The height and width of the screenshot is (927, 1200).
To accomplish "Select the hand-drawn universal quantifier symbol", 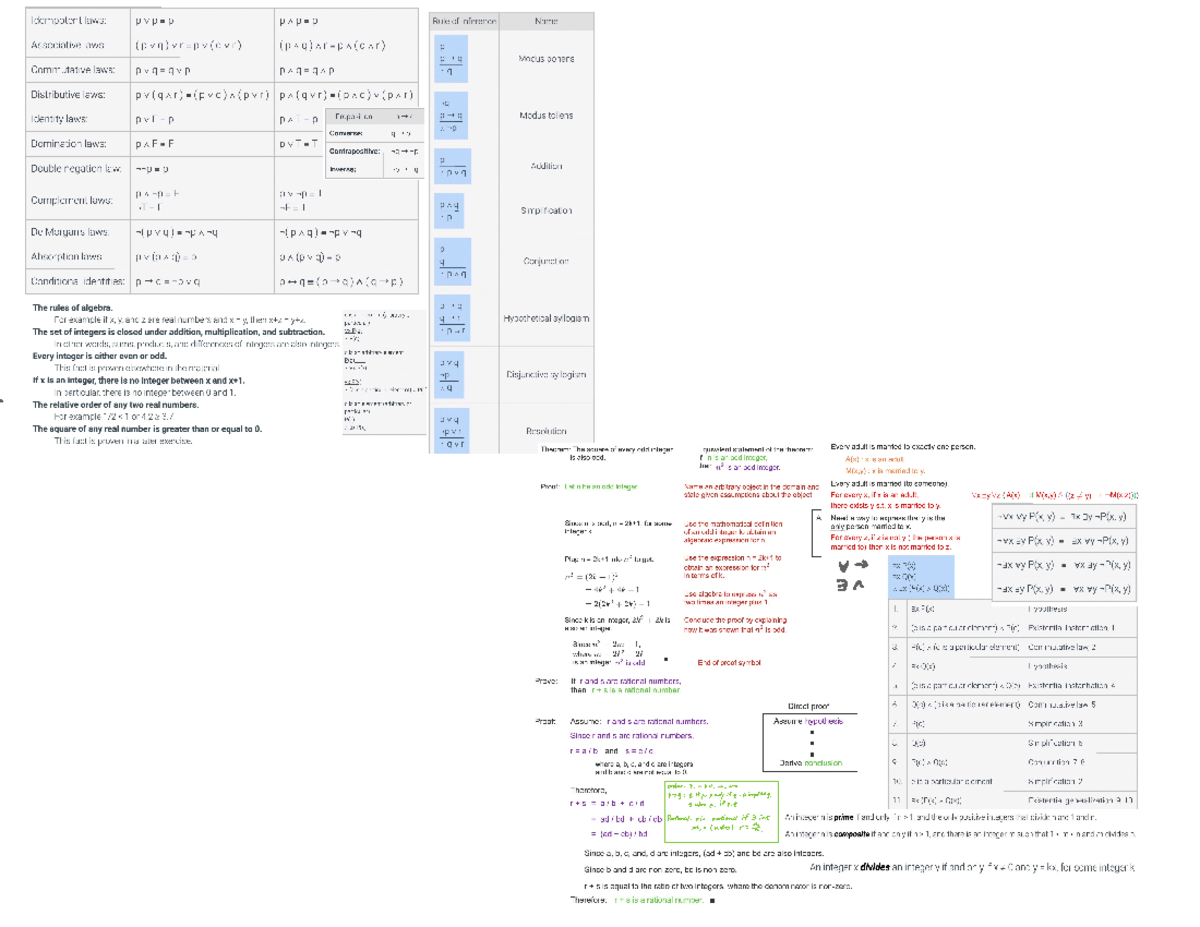I will (x=844, y=565).
